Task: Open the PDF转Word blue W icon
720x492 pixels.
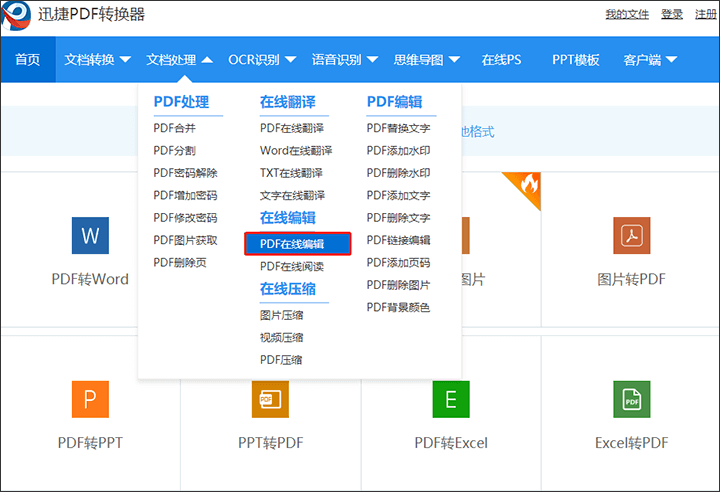Action: pyautogui.click(x=90, y=236)
